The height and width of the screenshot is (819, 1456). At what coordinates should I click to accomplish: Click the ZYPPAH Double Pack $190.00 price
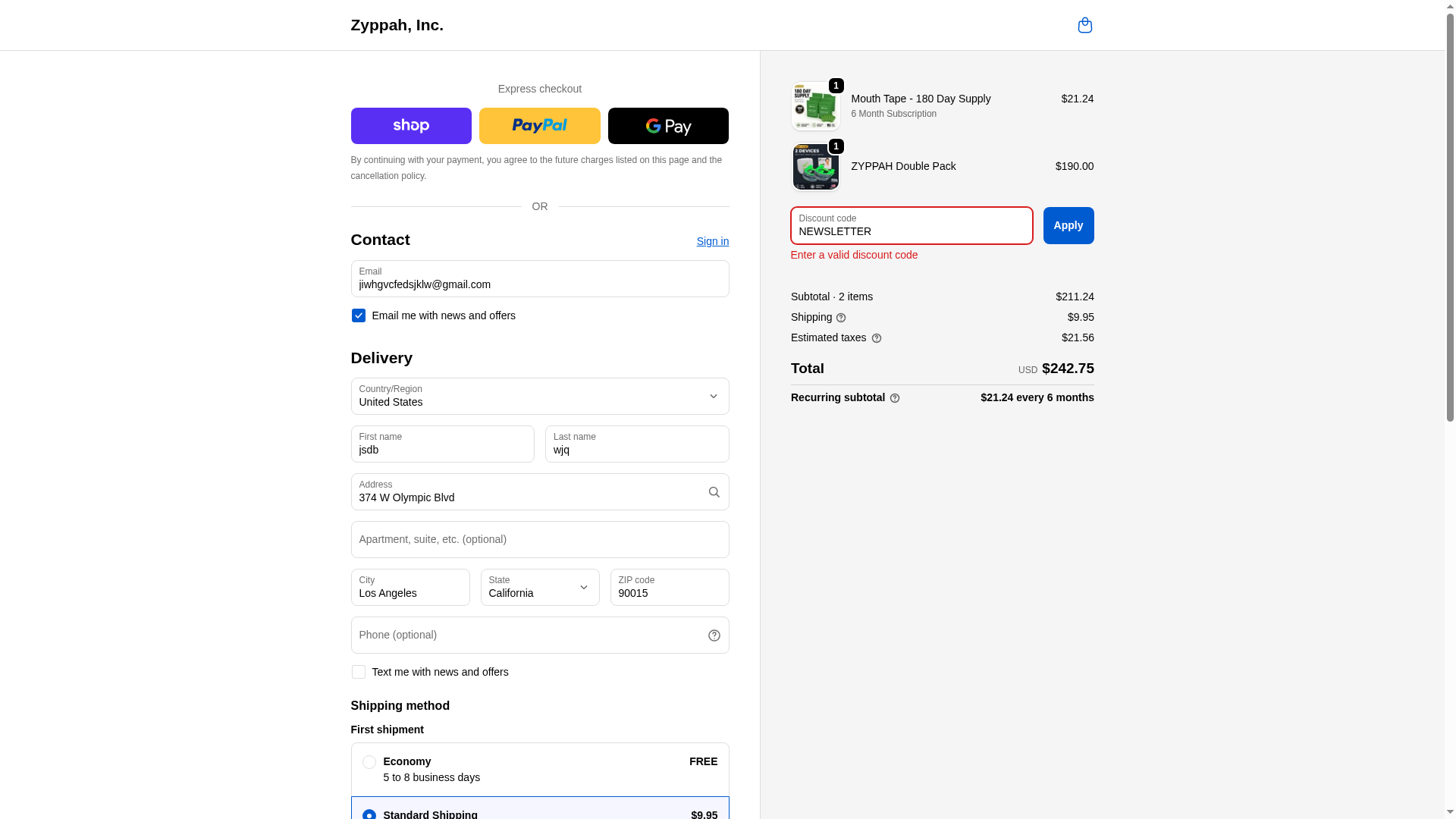(1075, 166)
